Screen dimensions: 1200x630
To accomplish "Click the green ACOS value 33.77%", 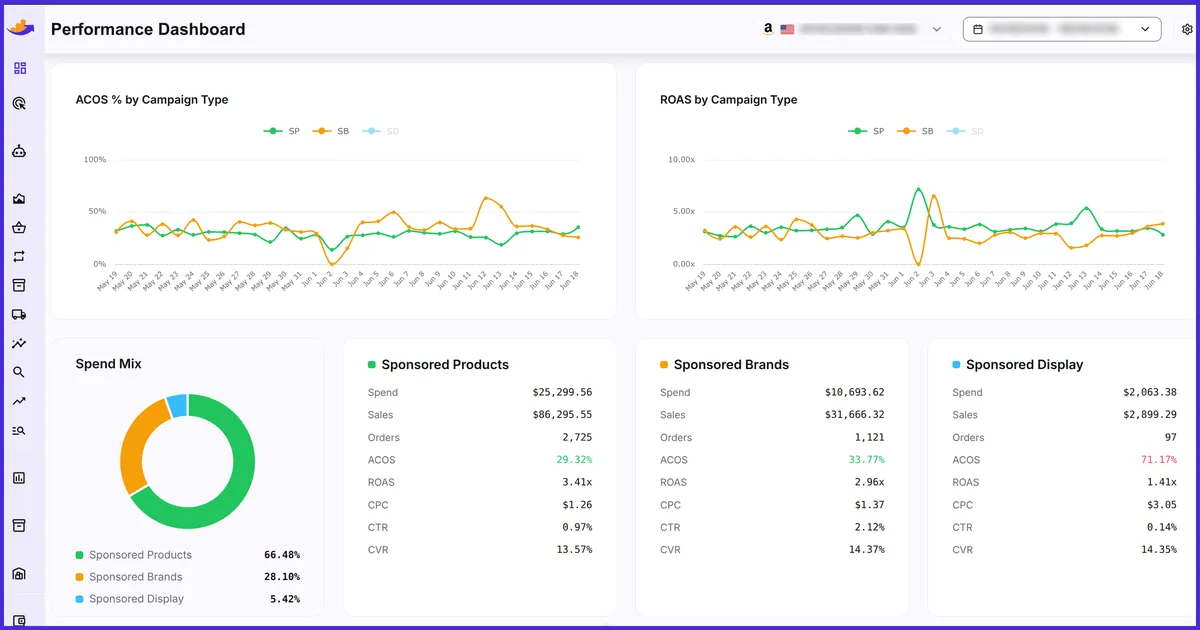I will [866, 460].
